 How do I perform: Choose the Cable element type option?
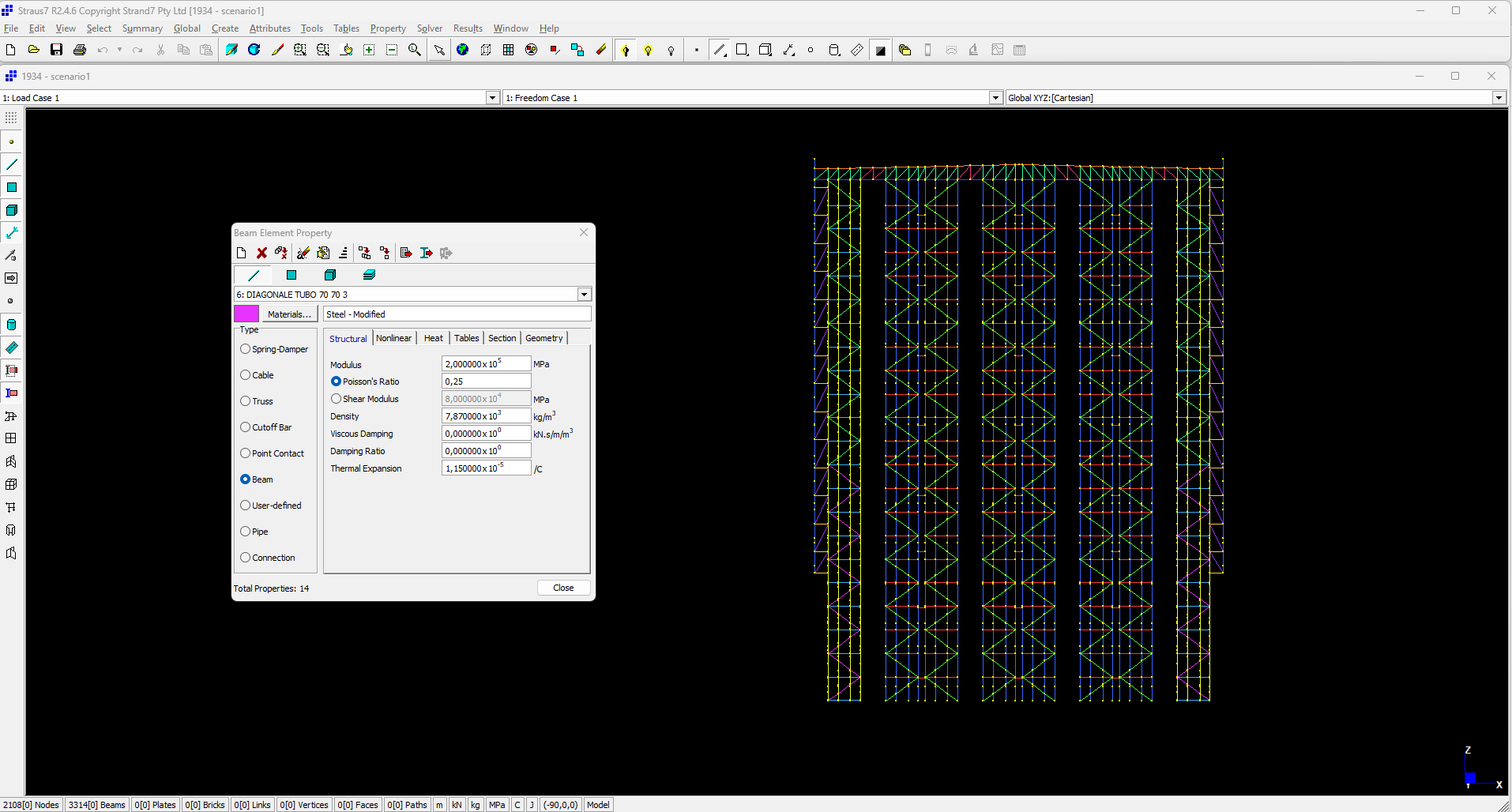246,375
